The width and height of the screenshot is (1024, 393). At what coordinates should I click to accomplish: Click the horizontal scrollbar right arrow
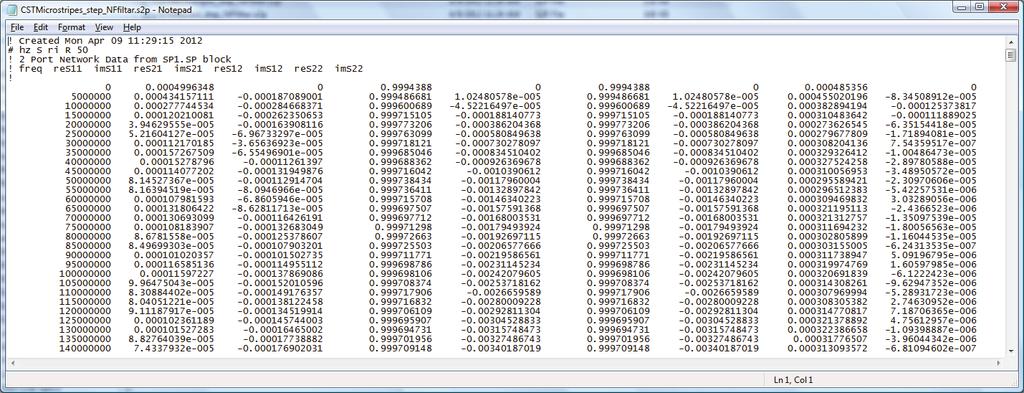coord(999,362)
